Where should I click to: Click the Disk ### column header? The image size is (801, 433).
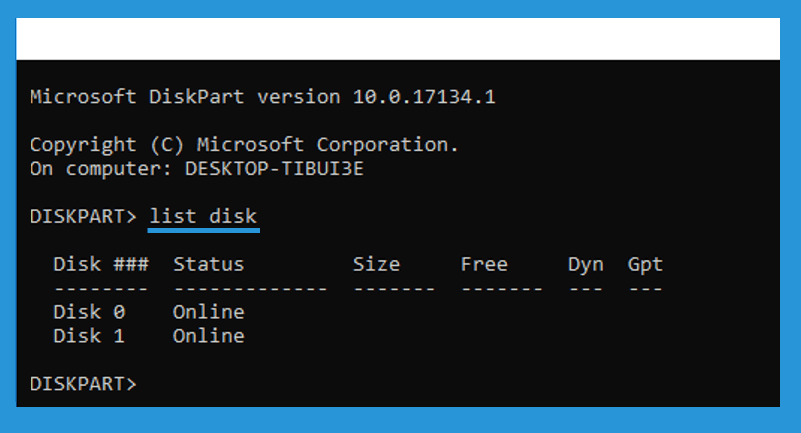101,264
